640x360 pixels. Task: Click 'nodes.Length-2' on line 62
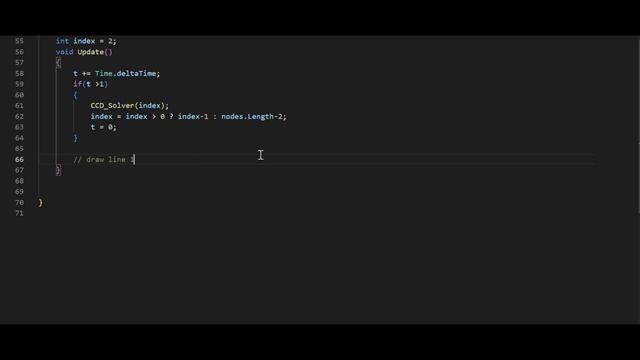(x=252, y=116)
